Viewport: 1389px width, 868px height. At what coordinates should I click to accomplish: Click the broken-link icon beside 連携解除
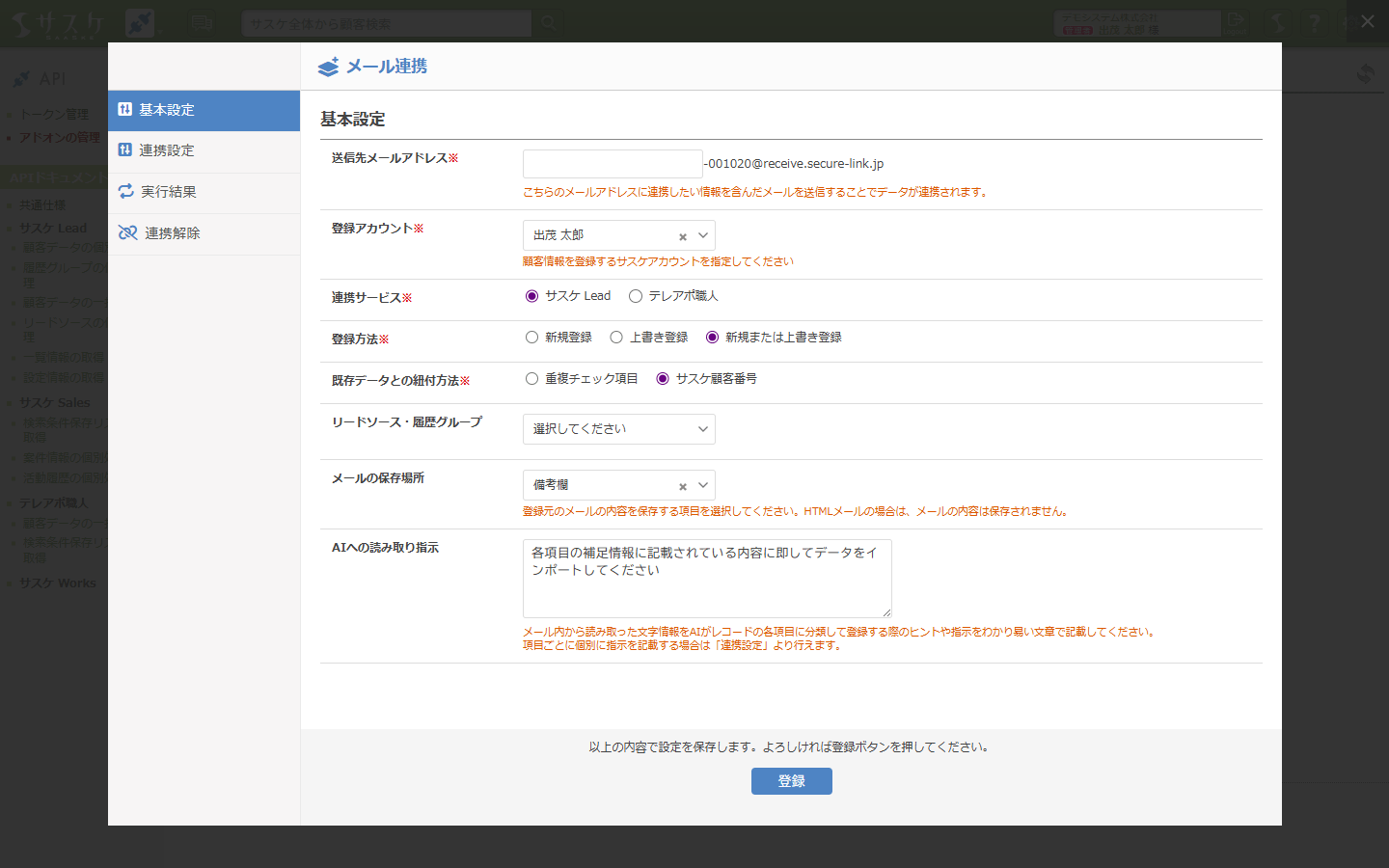(x=126, y=233)
